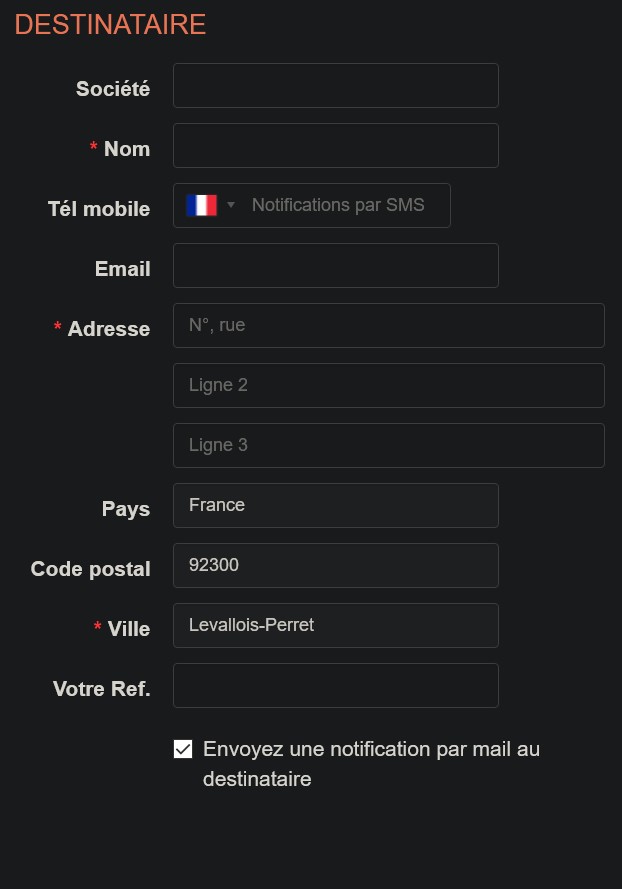Click the Société input field

(335, 85)
